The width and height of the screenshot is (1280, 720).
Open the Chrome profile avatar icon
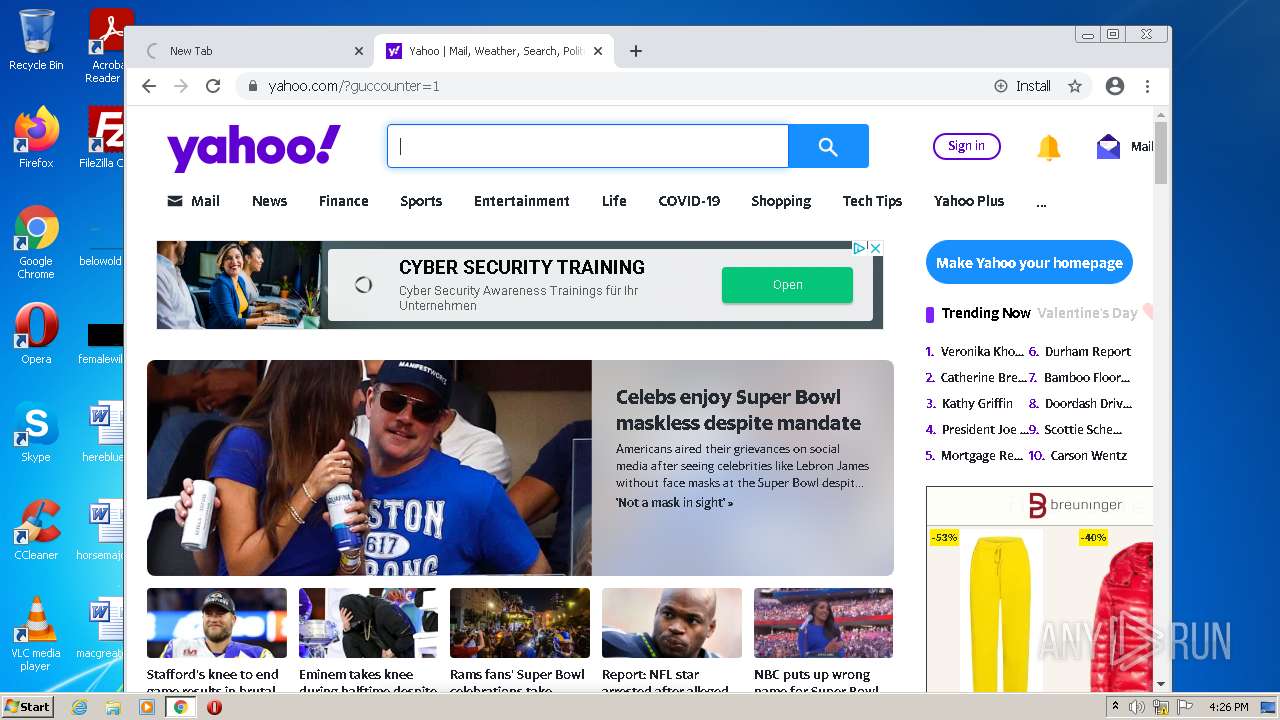tap(1115, 86)
